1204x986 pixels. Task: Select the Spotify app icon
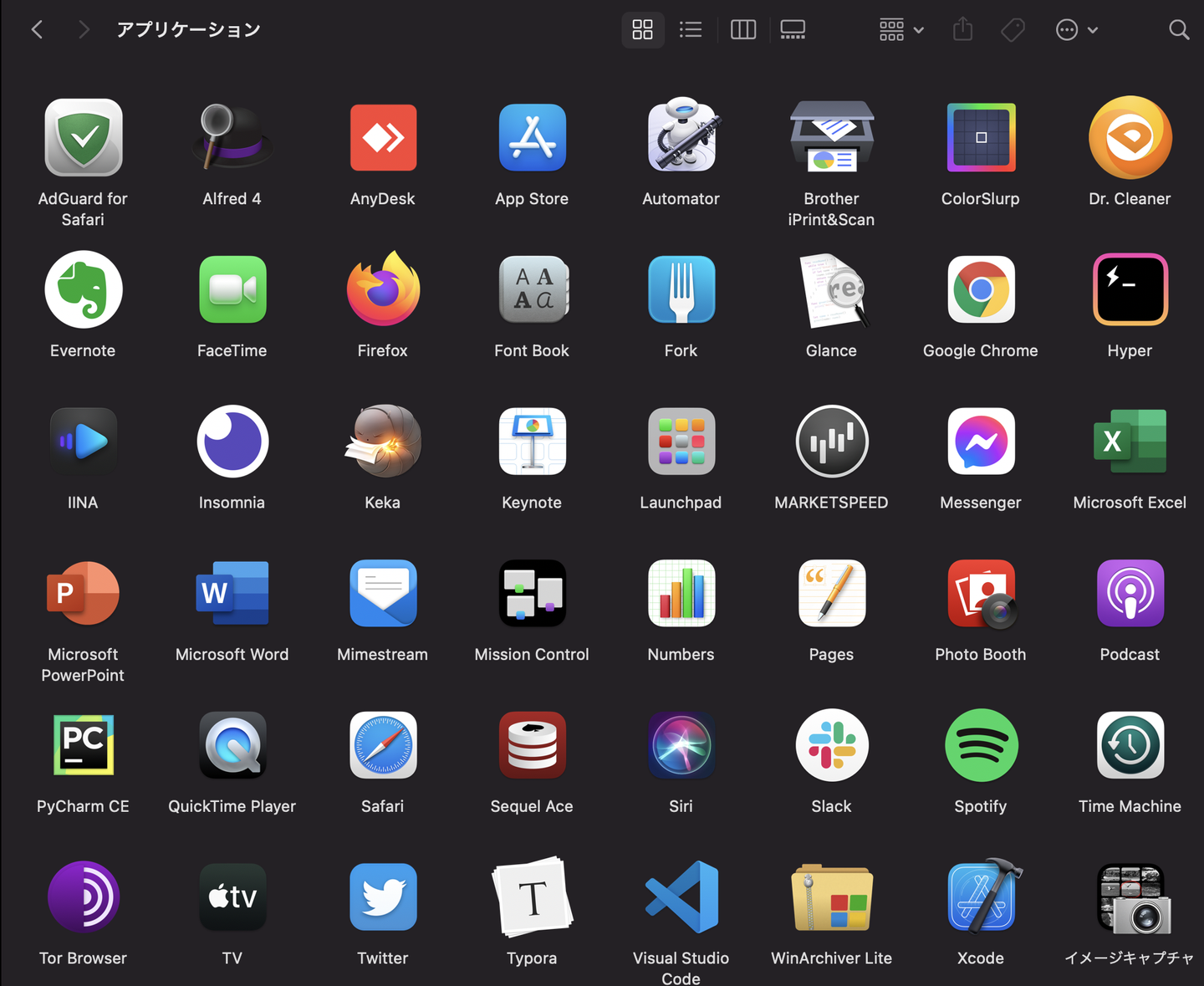pyautogui.click(x=981, y=745)
